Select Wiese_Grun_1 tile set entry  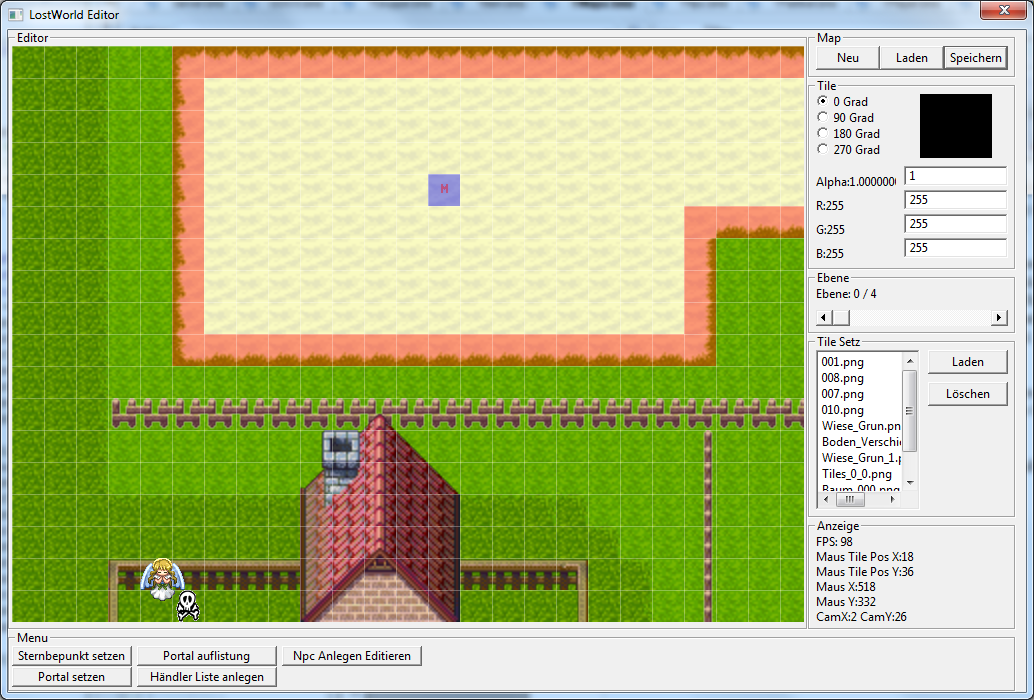click(861, 457)
